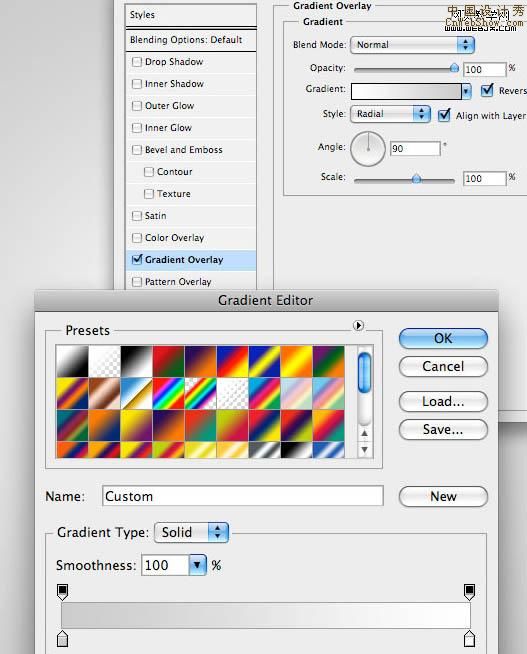The height and width of the screenshot is (654, 527).
Task: Select the right black opacity stop
Action: pos(469,592)
